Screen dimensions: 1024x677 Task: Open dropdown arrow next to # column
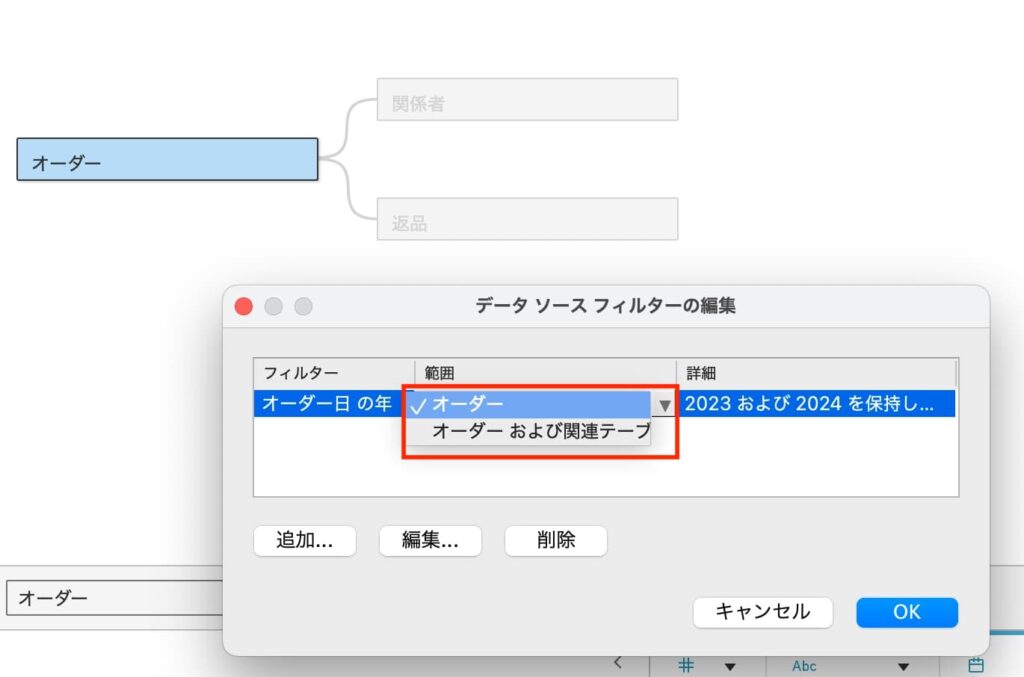(730, 667)
